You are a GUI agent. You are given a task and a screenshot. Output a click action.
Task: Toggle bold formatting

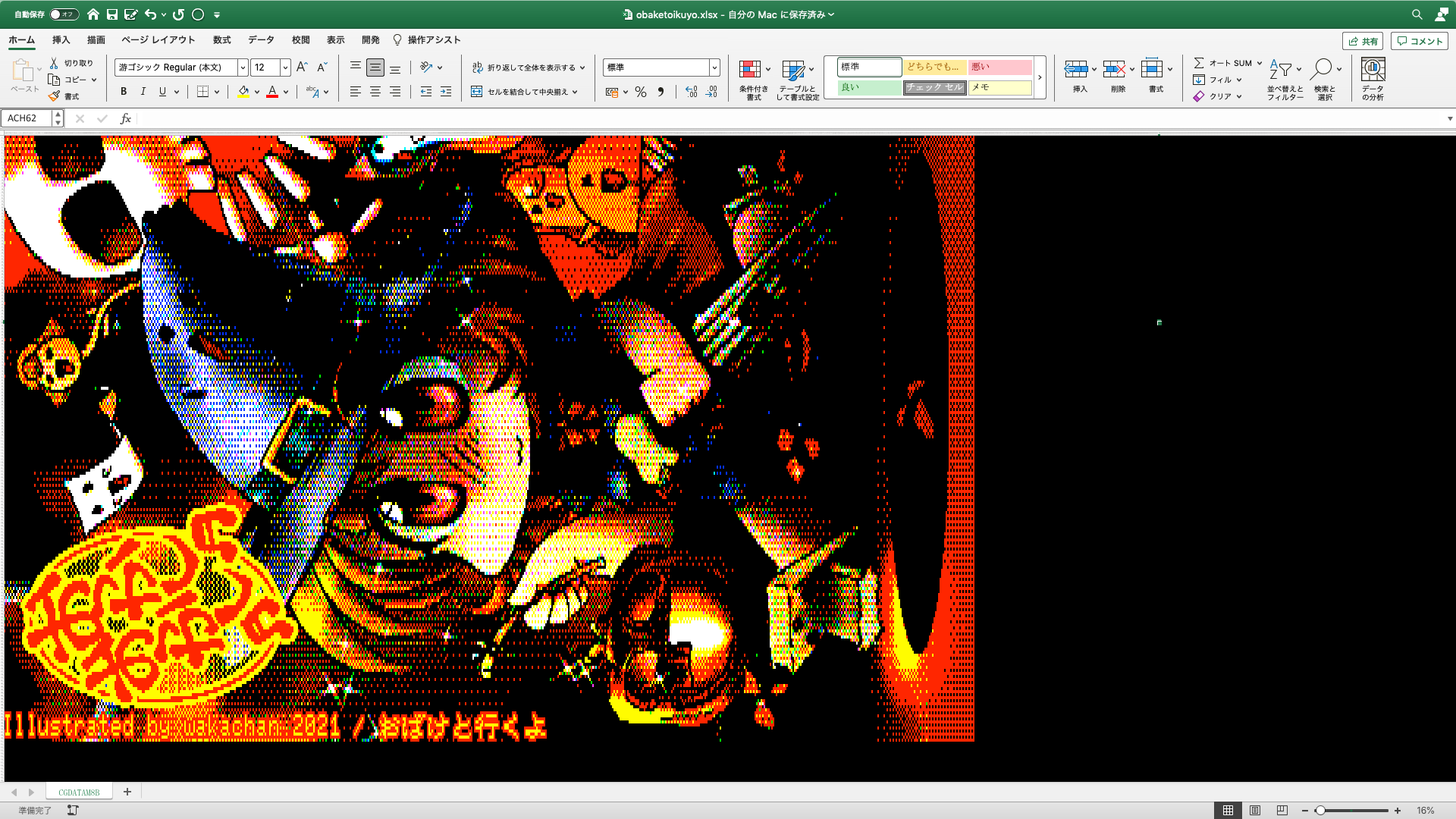(124, 92)
